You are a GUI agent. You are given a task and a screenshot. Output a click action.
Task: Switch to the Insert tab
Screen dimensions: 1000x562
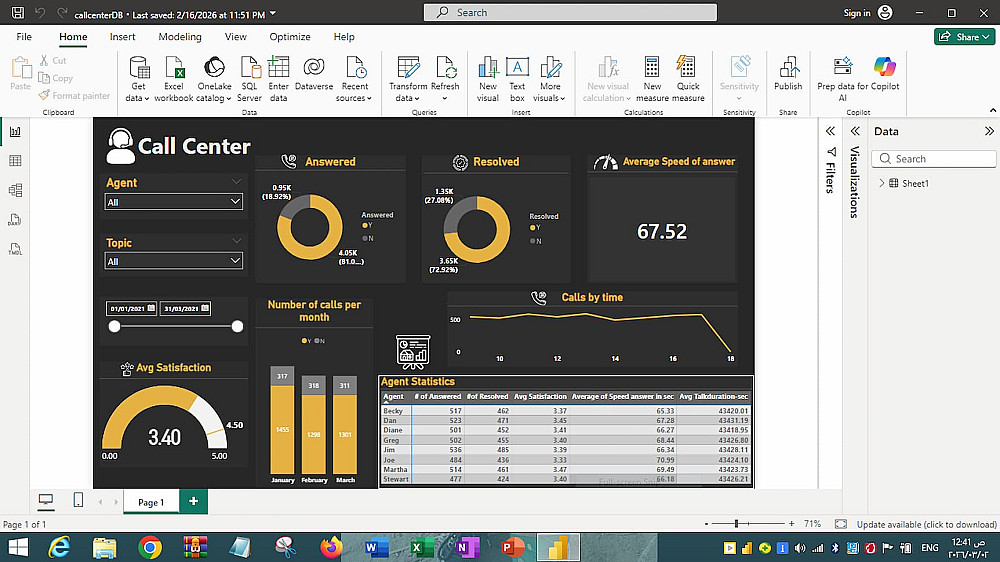122,37
